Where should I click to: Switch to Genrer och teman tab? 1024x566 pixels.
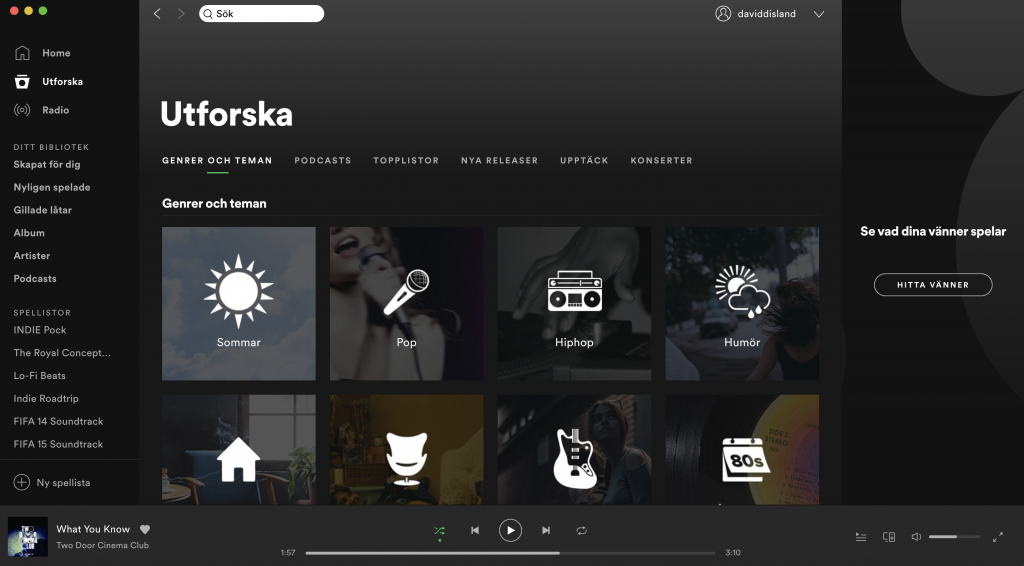pyautogui.click(x=217, y=161)
